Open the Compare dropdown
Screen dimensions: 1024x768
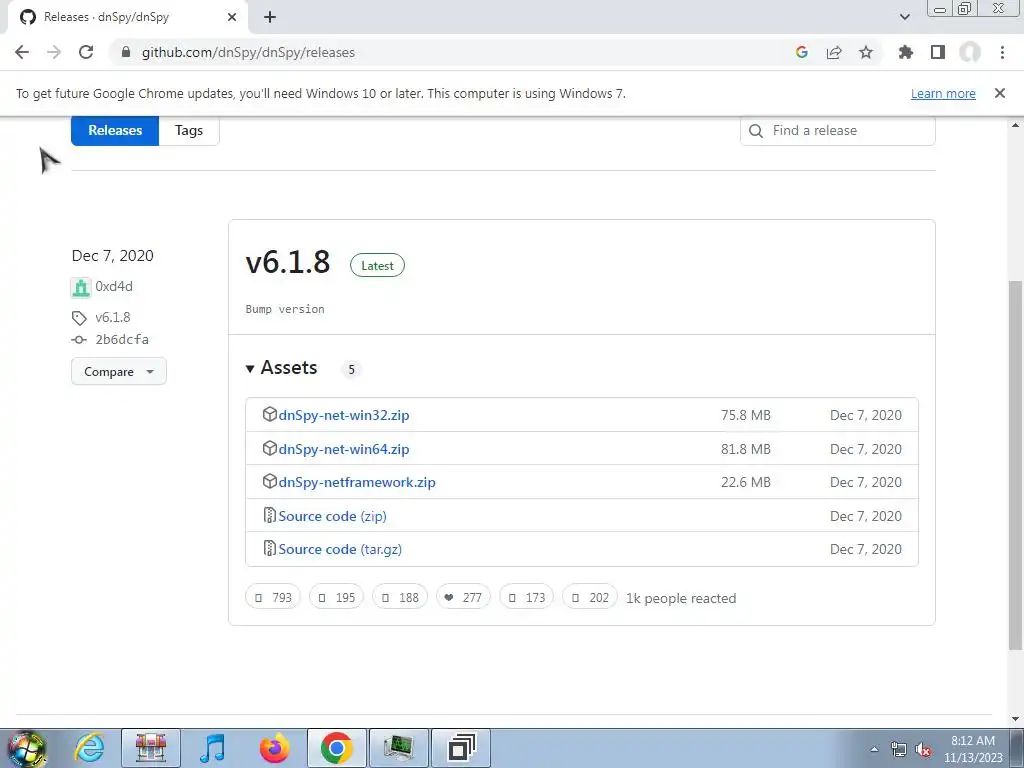click(119, 371)
